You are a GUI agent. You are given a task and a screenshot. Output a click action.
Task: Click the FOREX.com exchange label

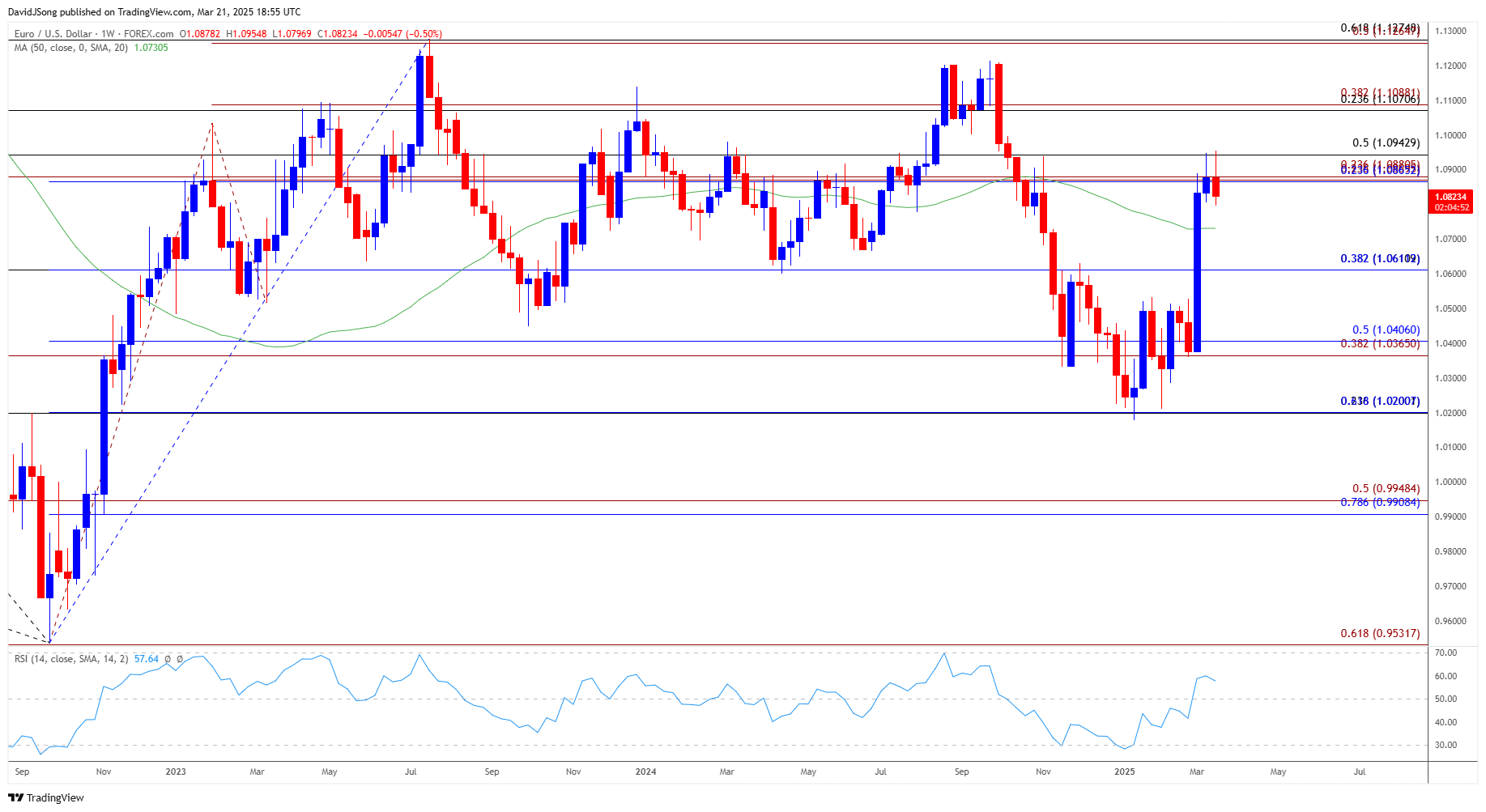tap(149, 34)
